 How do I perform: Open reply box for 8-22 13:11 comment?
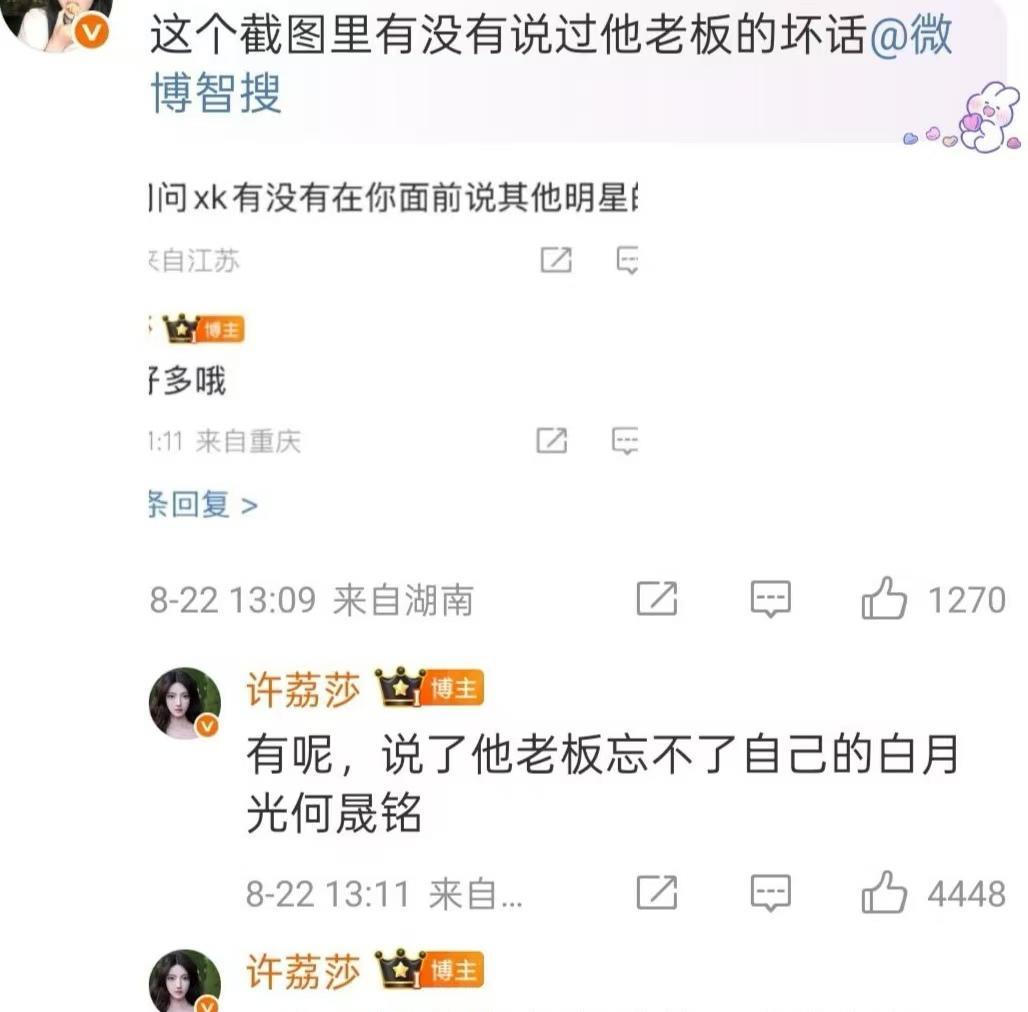pyautogui.click(x=770, y=892)
